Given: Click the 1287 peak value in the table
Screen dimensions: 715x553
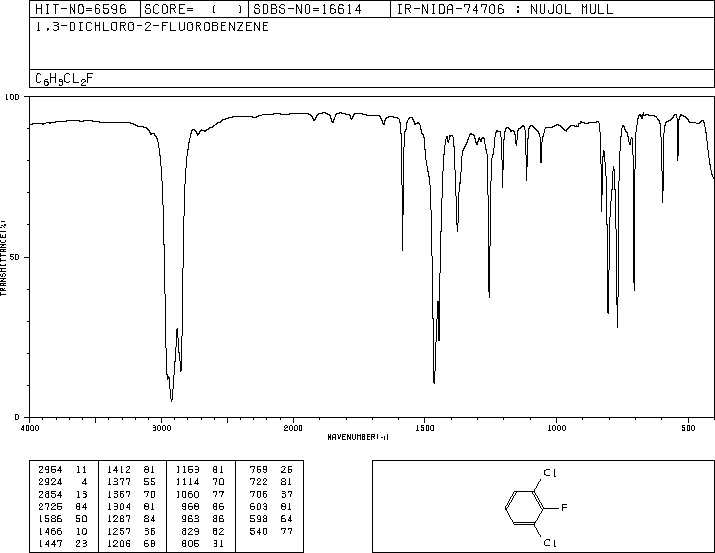Looking at the screenshot, I should [x=119, y=519].
